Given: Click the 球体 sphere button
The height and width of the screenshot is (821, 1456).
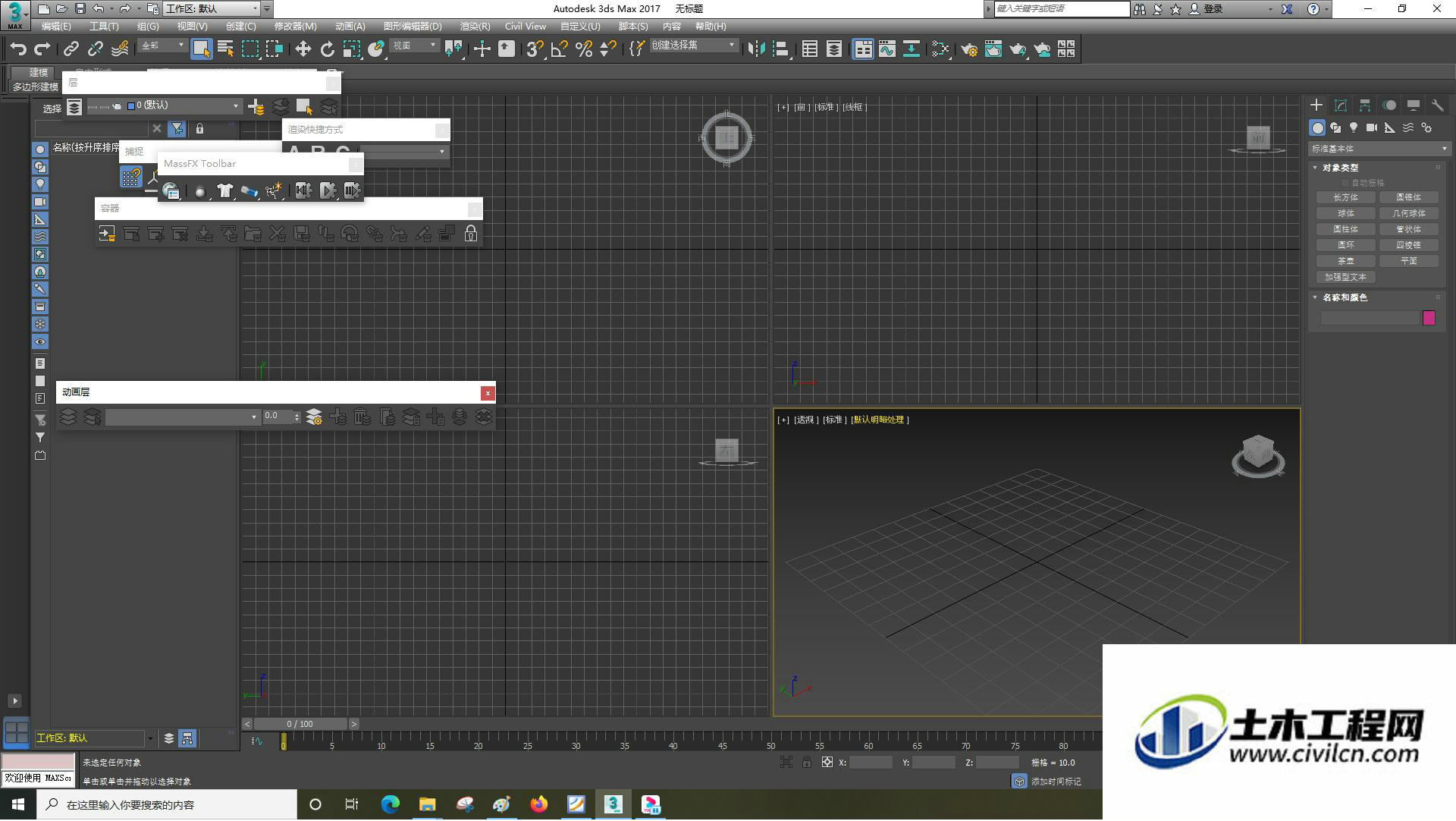Looking at the screenshot, I should point(1346,213).
